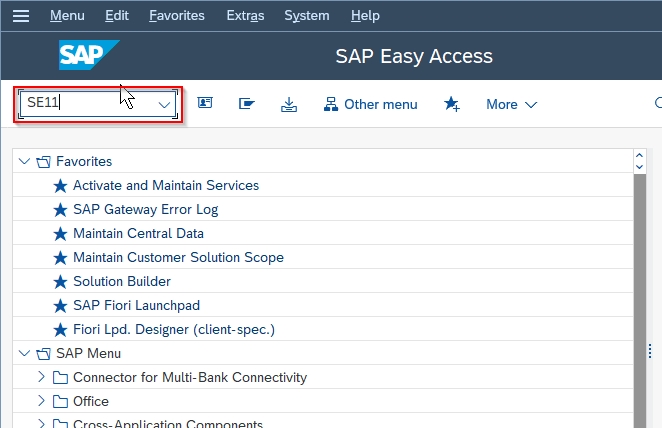Click the download tray toolbar icon
Image resolution: width=662 pixels, height=428 pixels.
(x=289, y=104)
